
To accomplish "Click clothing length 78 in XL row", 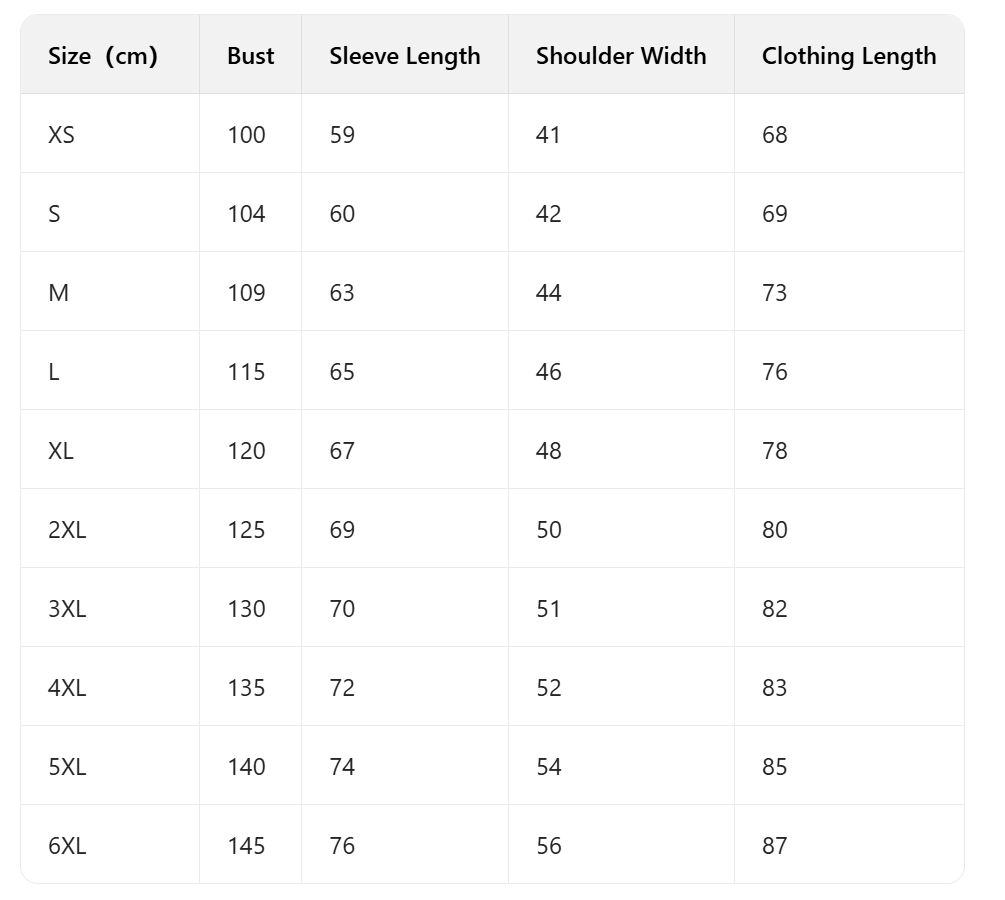I will [775, 451].
